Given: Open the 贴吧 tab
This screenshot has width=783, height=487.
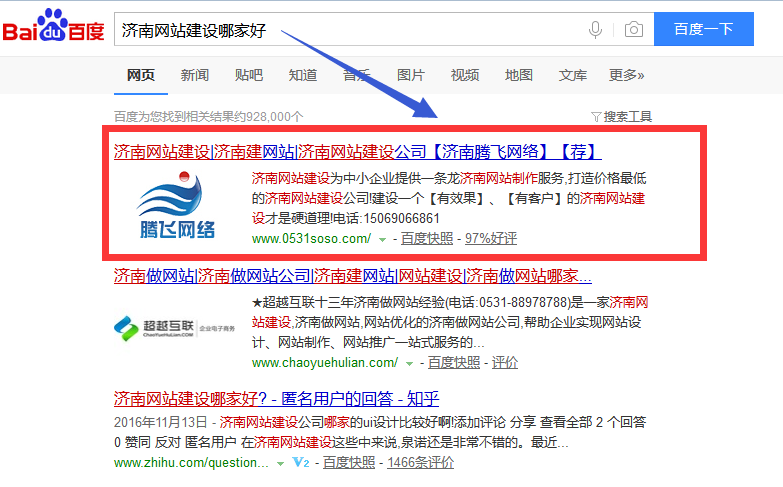Looking at the screenshot, I should 249,75.
